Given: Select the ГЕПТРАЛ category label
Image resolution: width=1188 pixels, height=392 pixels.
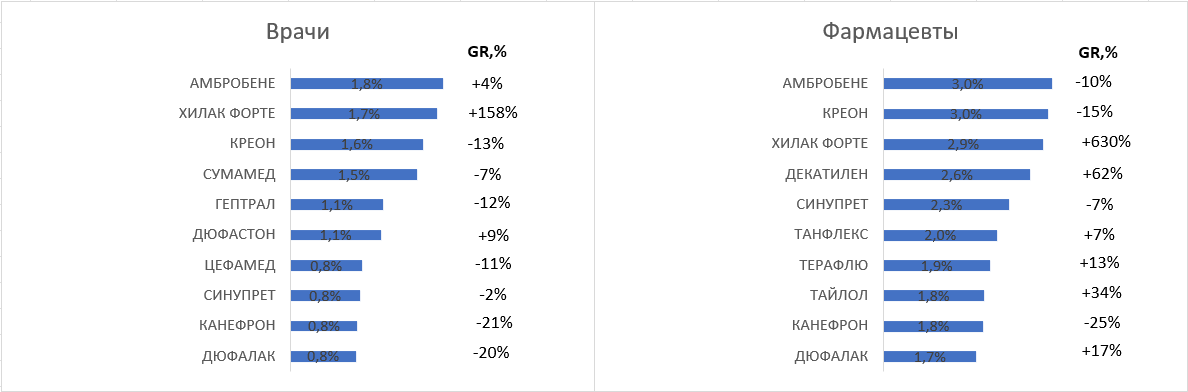Looking at the screenshot, I should coord(245,204).
